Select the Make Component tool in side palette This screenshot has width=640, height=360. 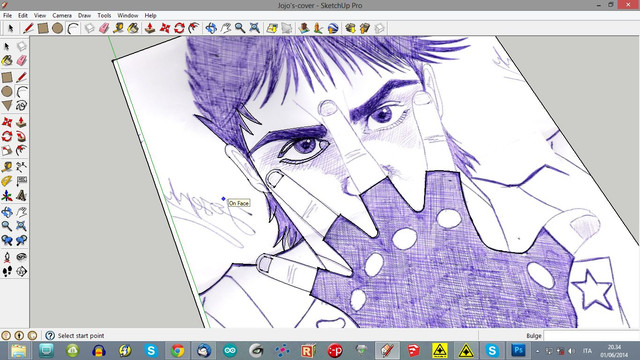coord(21,47)
